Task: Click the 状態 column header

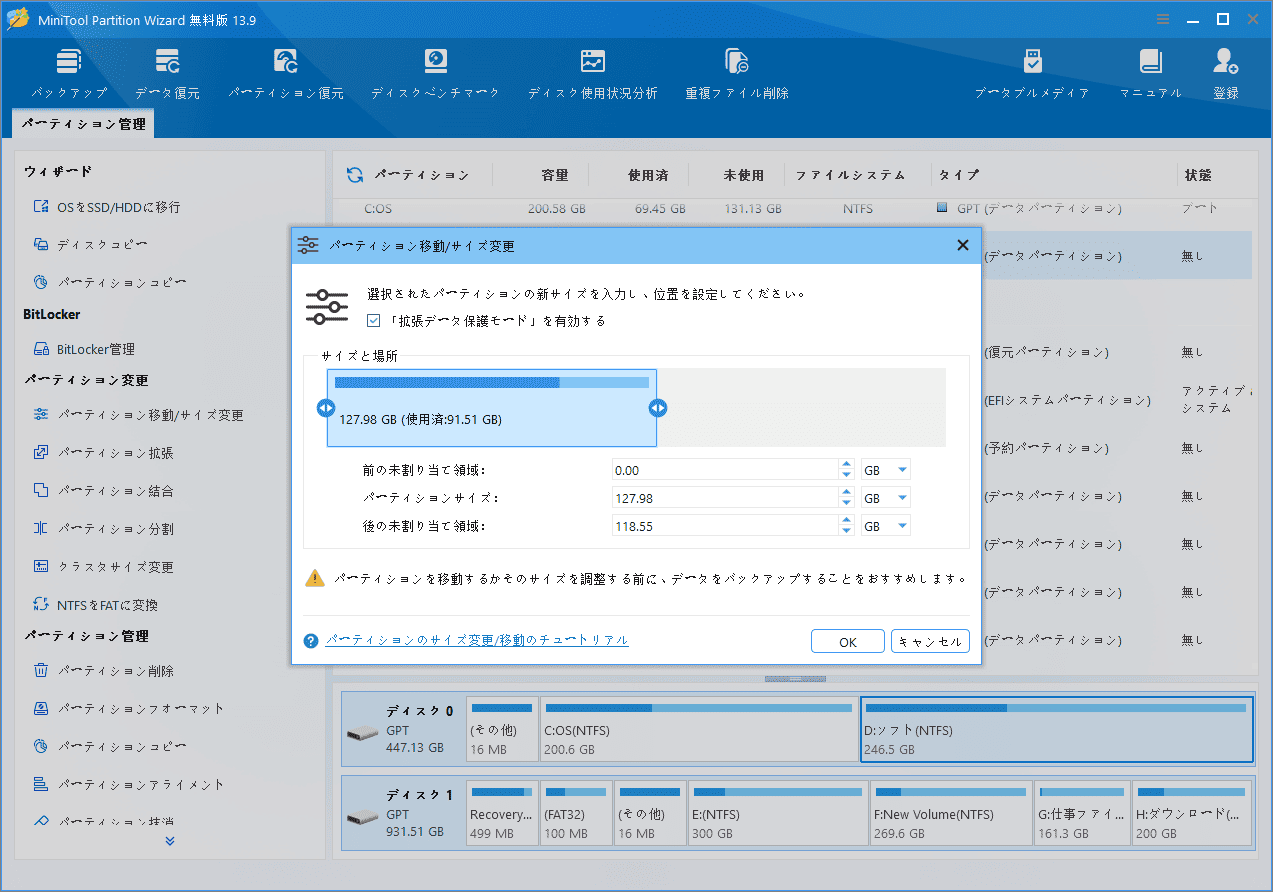Action: pos(1198,175)
